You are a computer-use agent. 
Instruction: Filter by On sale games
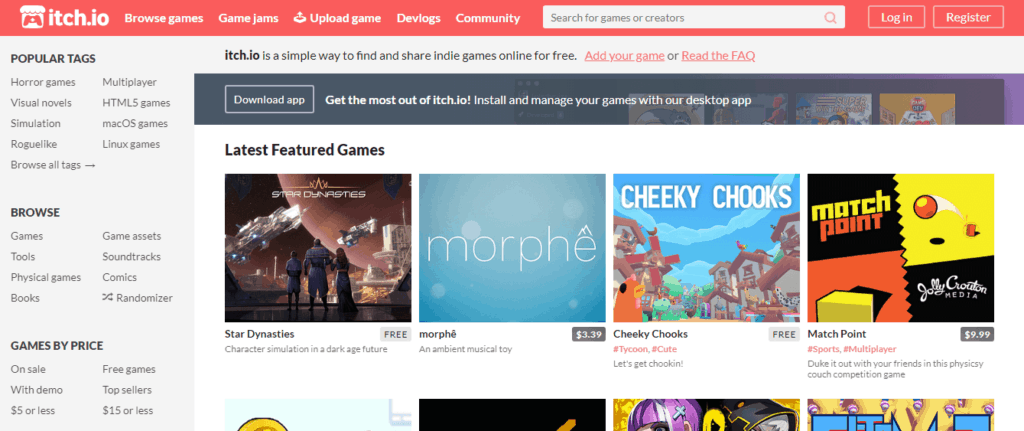[x=28, y=369]
